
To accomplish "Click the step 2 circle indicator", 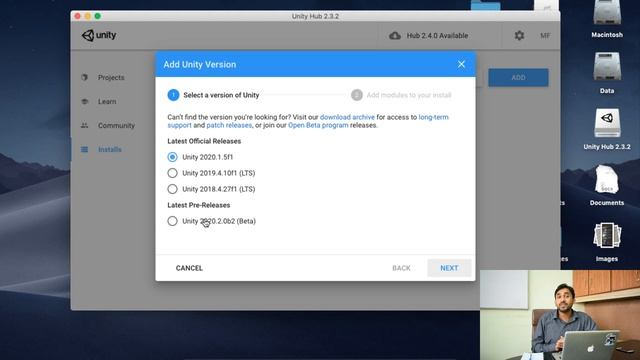I will coord(357,95).
